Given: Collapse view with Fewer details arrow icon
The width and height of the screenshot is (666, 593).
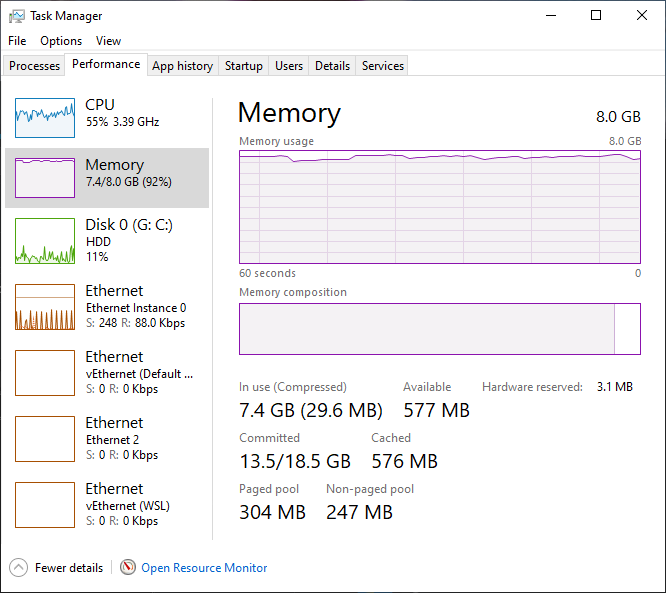Looking at the screenshot, I should (x=18, y=568).
